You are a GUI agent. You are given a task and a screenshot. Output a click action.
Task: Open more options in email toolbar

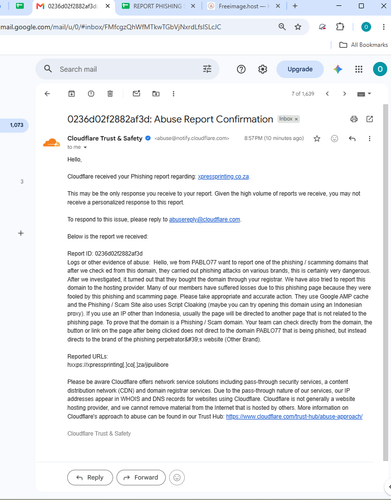173,94
